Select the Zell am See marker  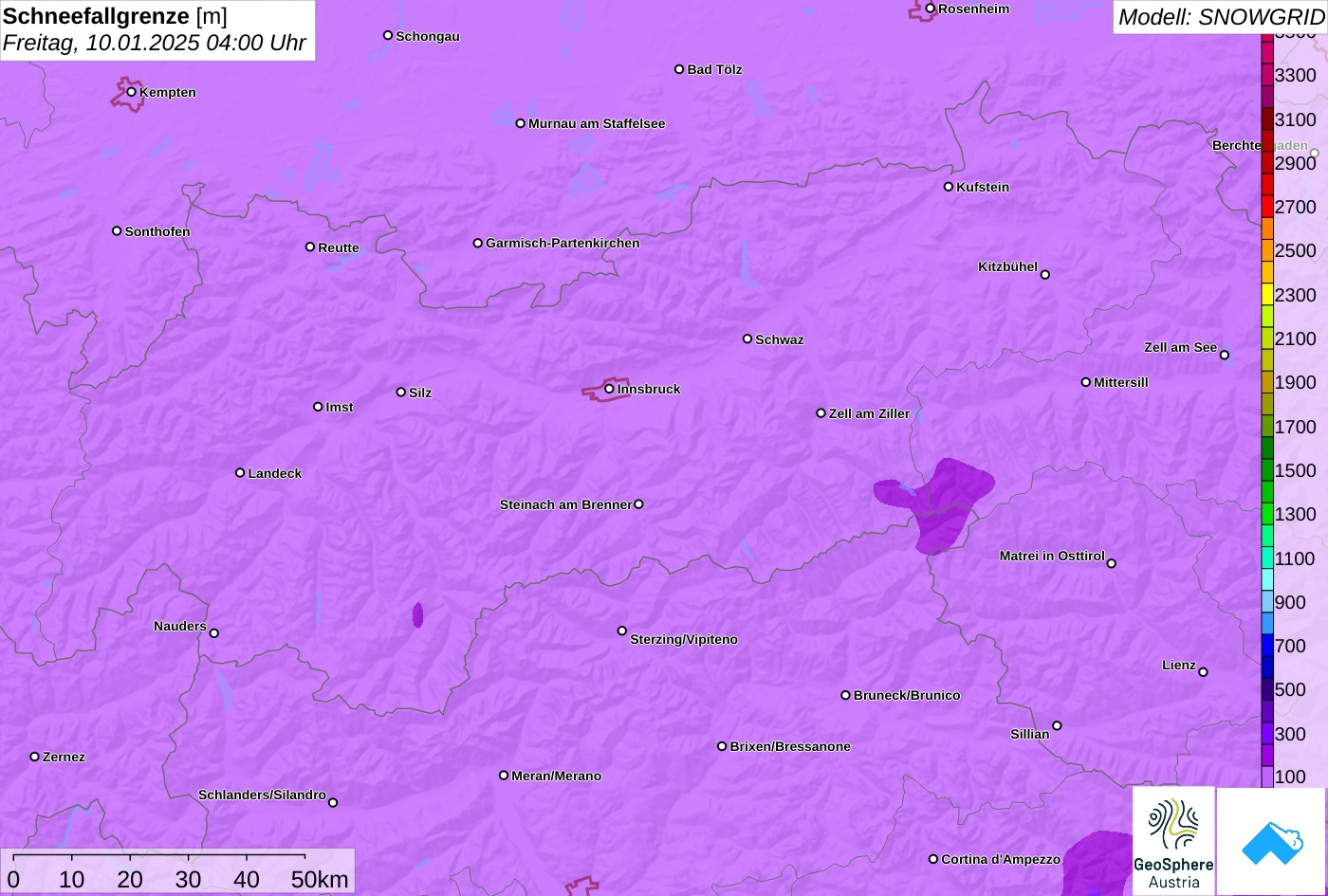click(x=1225, y=356)
